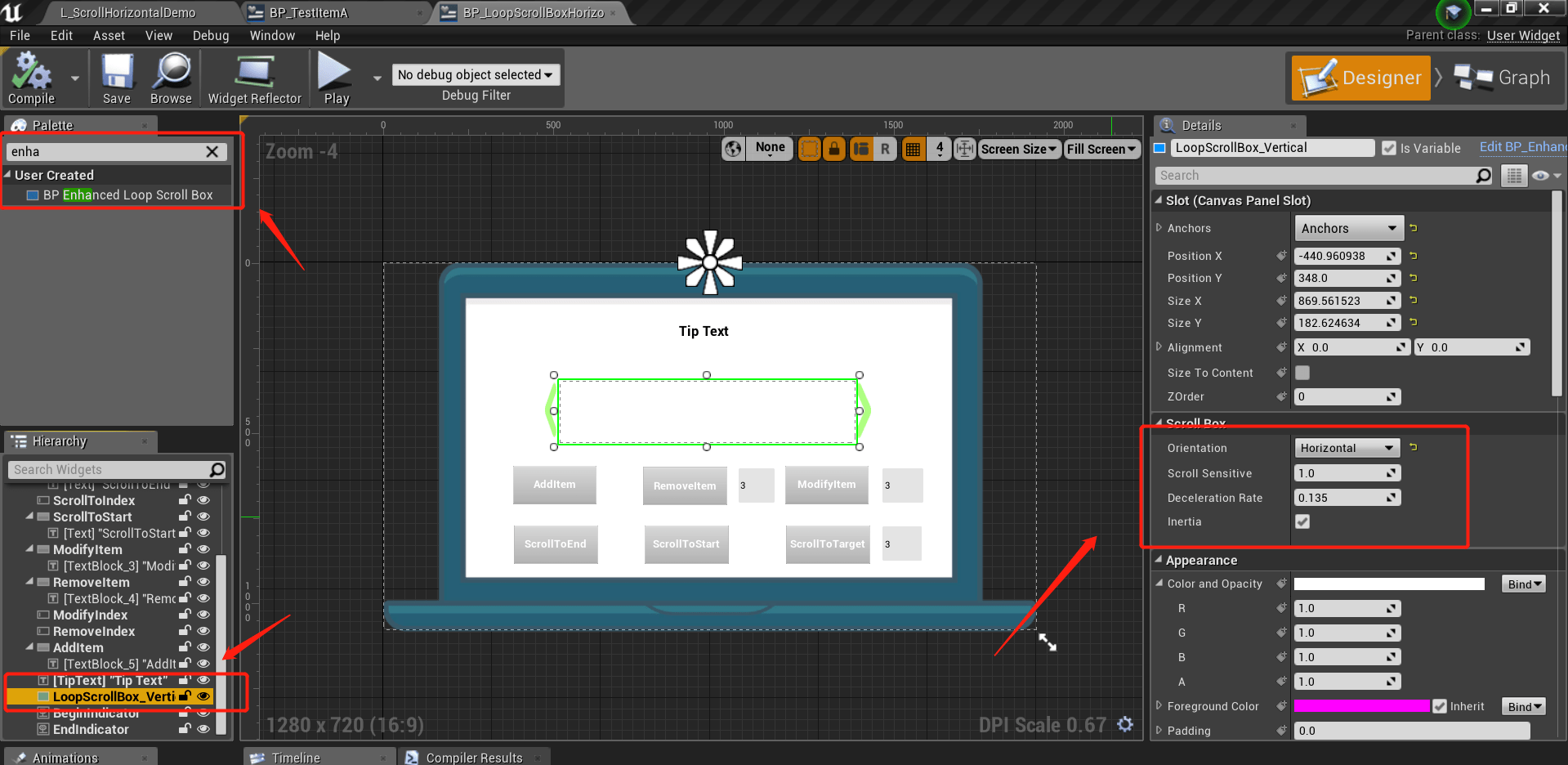The image size is (1568, 765).
Task: Click the localization preview globe icon above the canvas
Action: [733, 149]
